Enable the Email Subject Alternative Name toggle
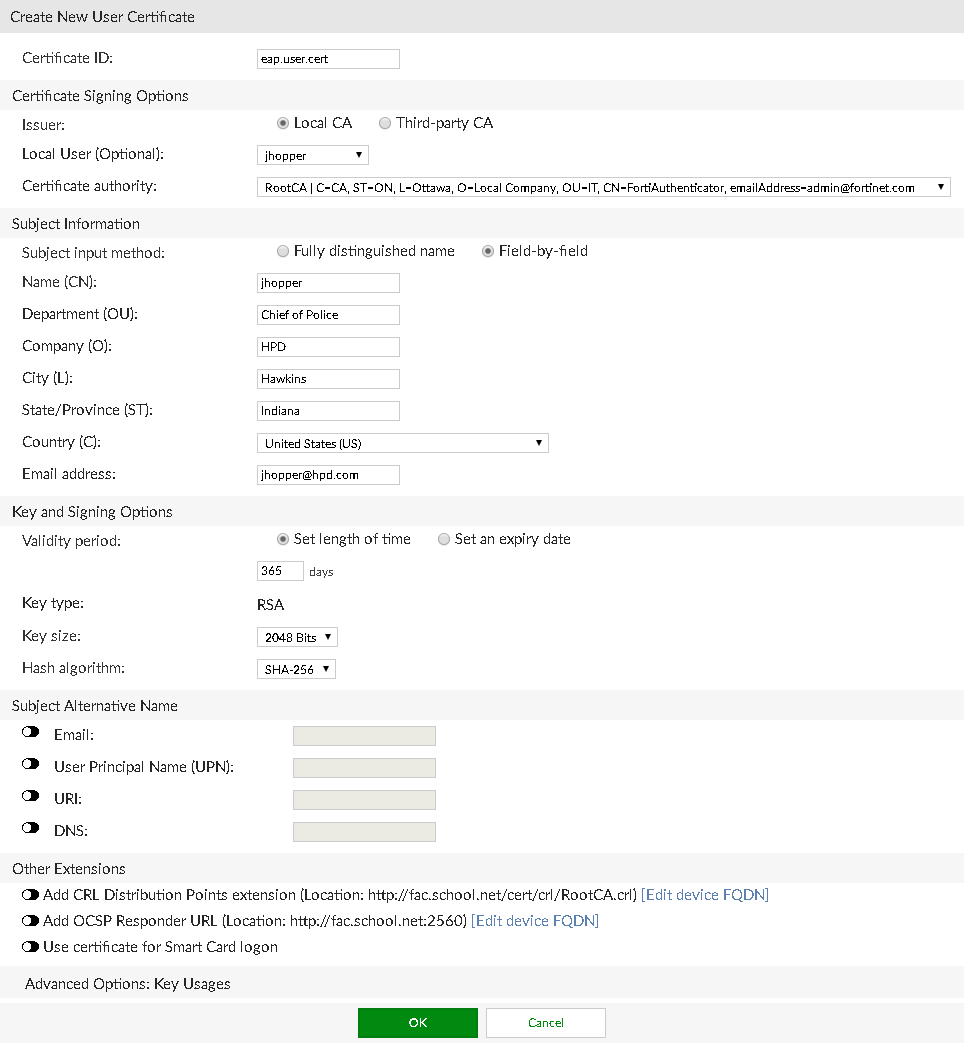The width and height of the screenshot is (964, 1043). point(31,731)
